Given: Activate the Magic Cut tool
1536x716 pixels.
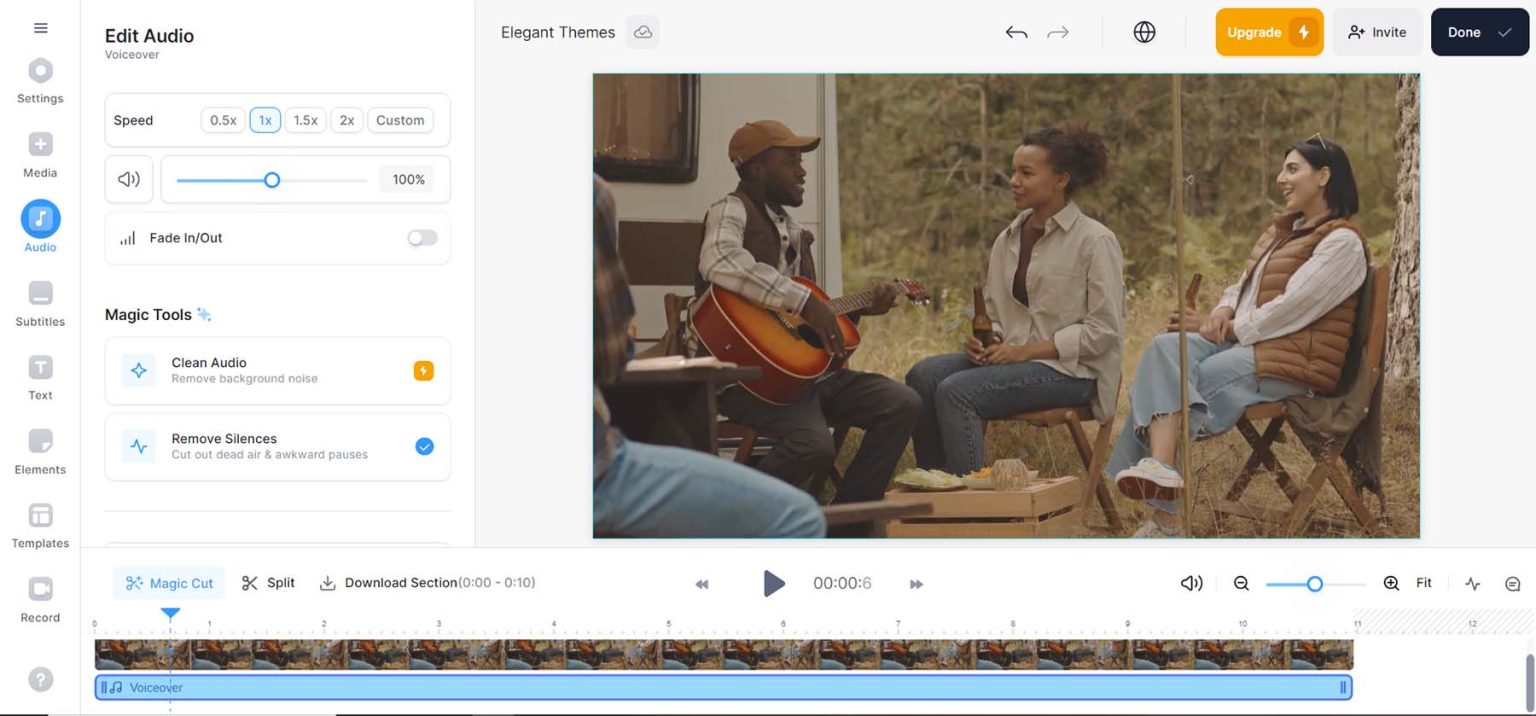Looking at the screenshot, I should click(x=169, y=583).
